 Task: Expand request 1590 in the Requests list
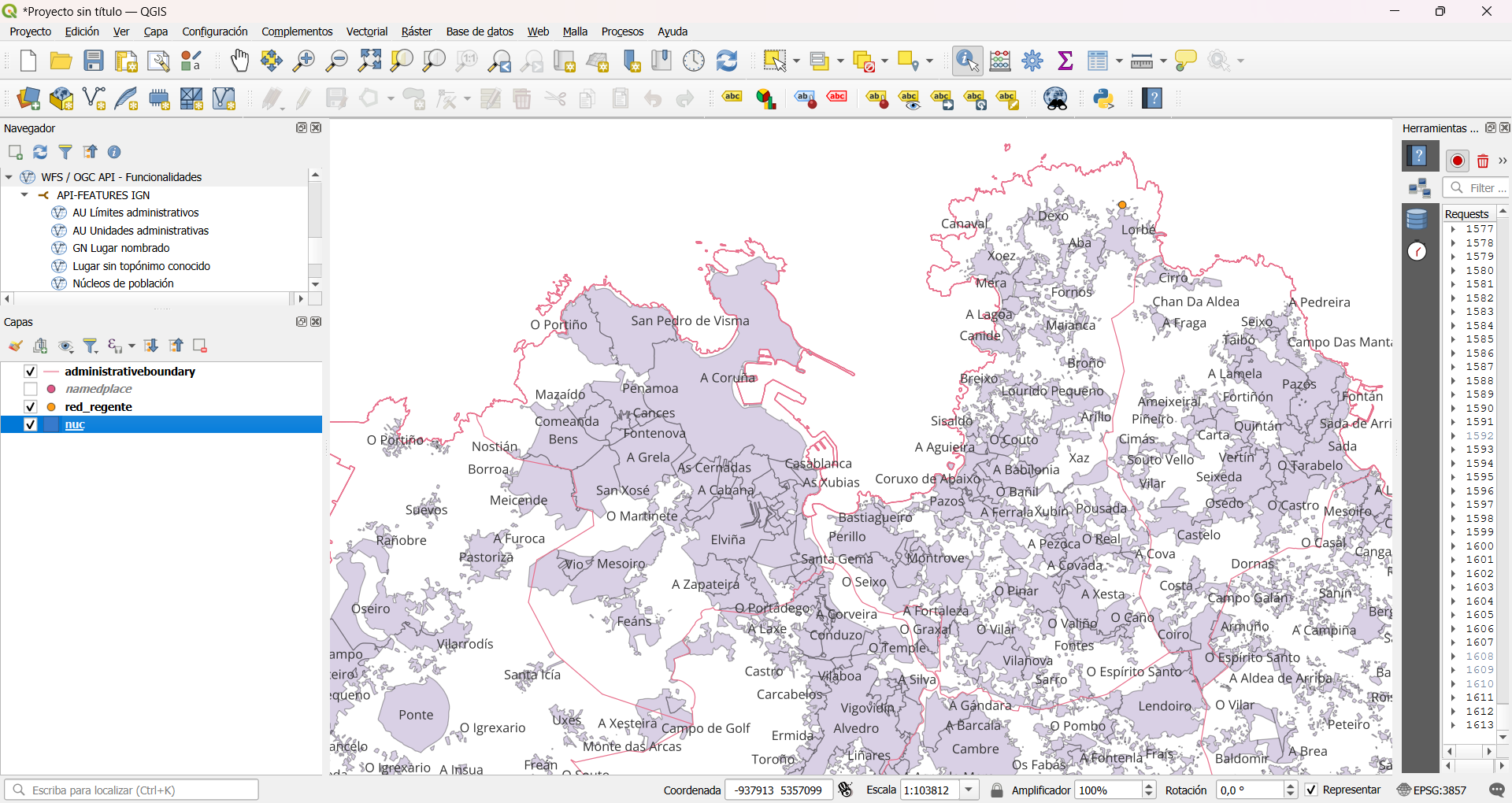point(1454,409)
